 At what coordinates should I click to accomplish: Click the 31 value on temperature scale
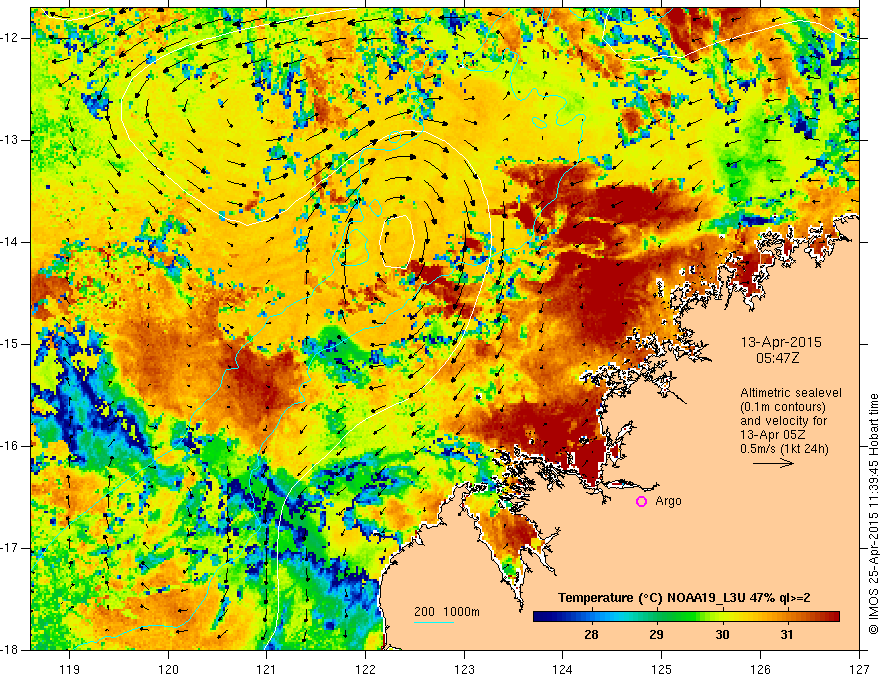pos(787,635)
